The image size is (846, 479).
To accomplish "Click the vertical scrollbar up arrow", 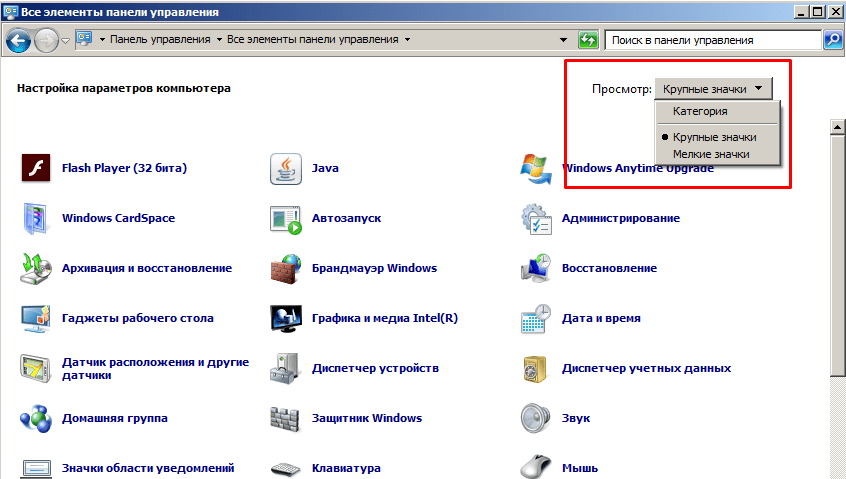I will (837, 127).
